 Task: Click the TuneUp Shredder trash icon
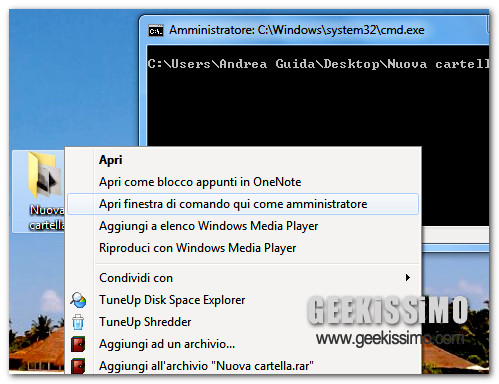[x=78, y=322]
